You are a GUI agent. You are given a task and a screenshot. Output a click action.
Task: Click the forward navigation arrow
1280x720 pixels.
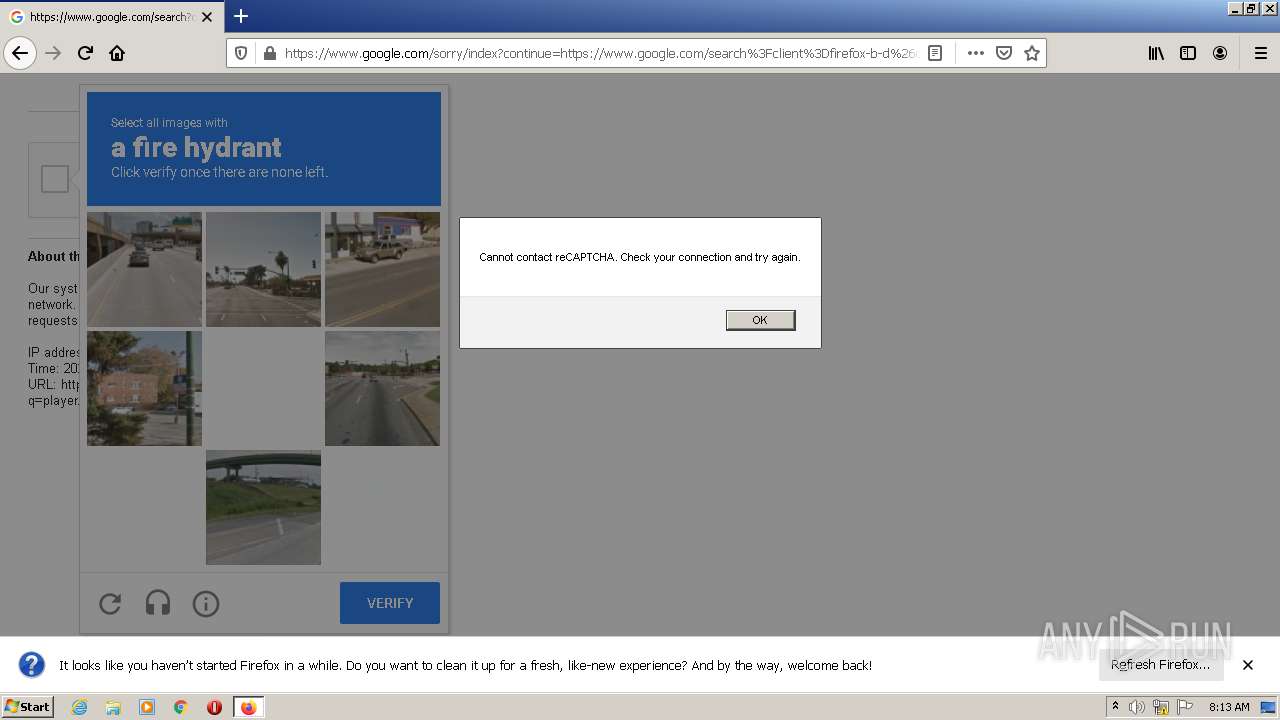[x=53, y=53]
